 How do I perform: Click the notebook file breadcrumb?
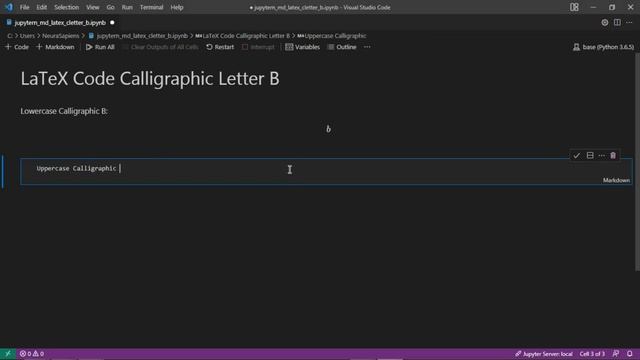coord(138,36)
